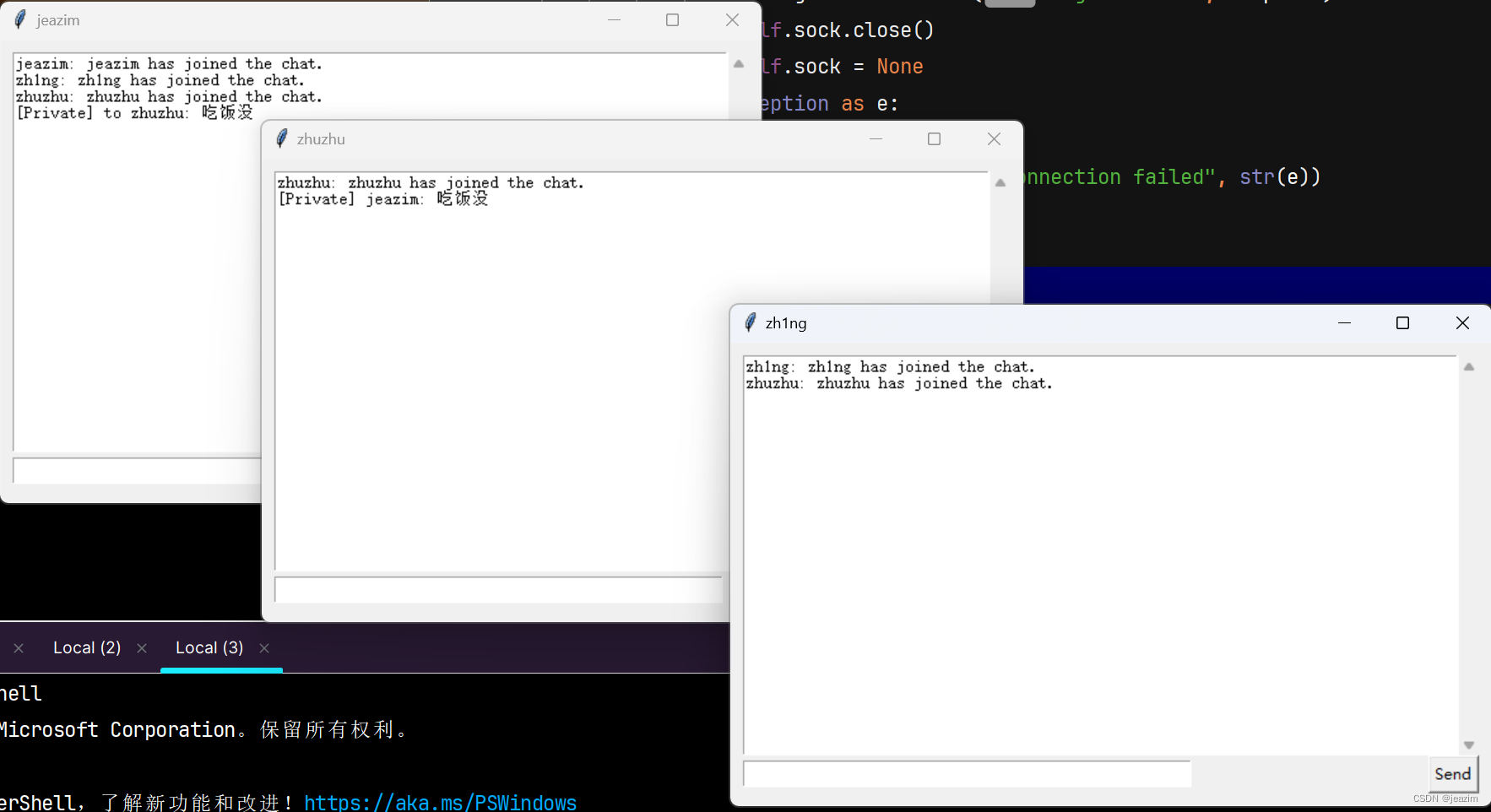
Task: Close the zhuzhu window
Action: pyautogui.click(x=994, y=138)
